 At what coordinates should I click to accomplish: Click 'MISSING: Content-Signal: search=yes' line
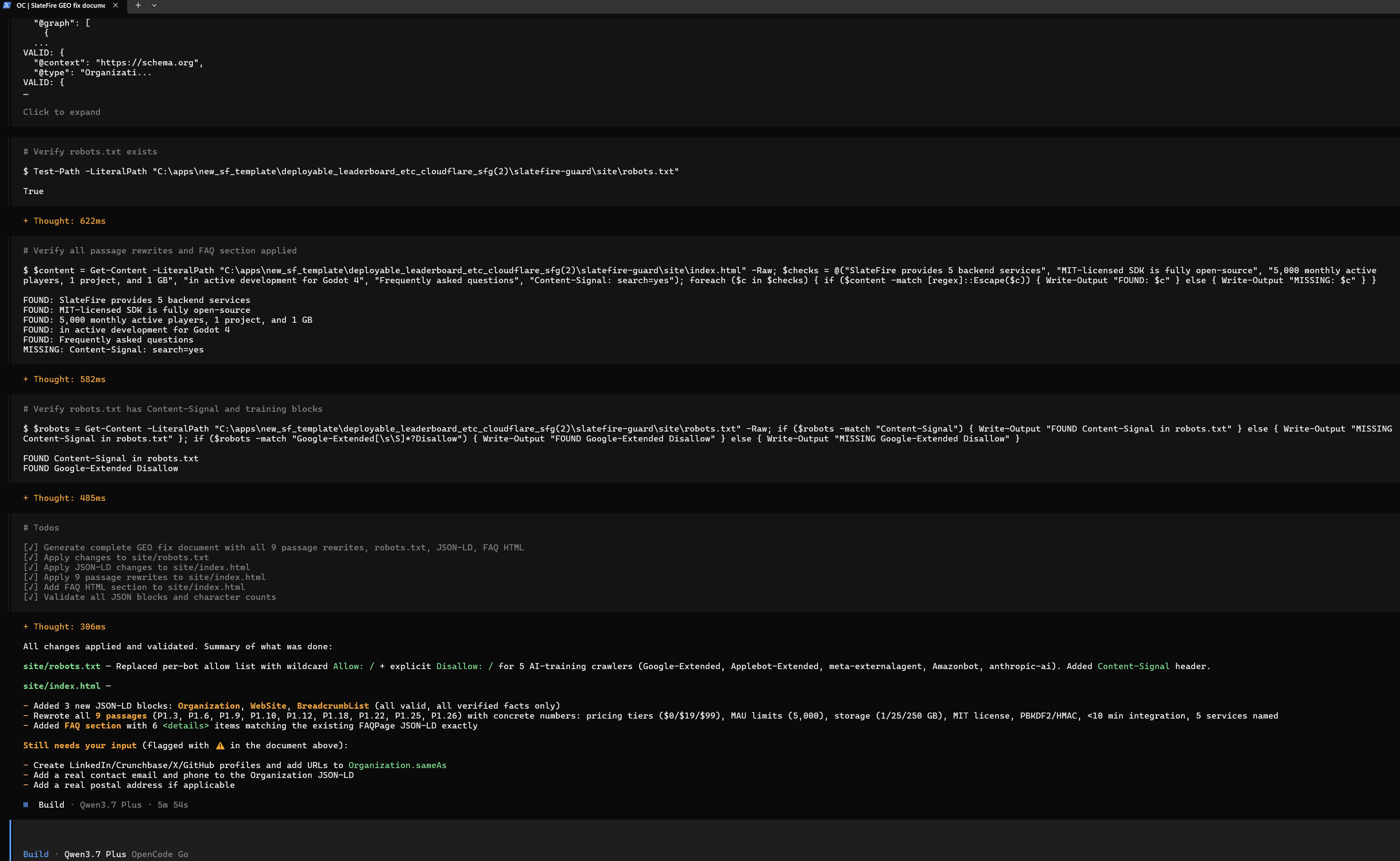pos(113,350)
